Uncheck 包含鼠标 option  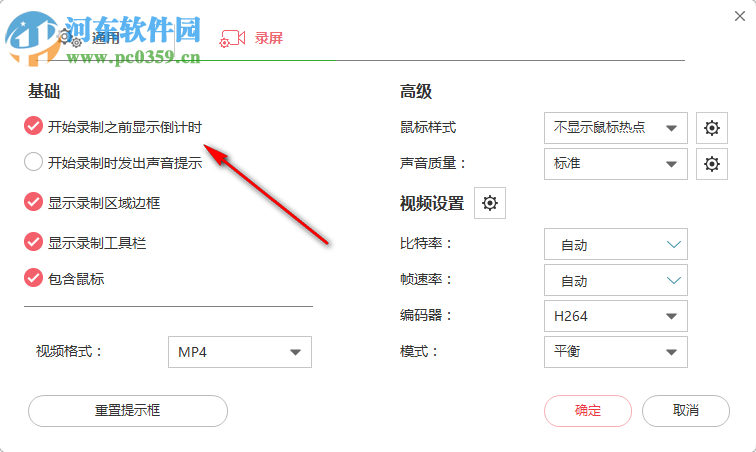[33, 277]
